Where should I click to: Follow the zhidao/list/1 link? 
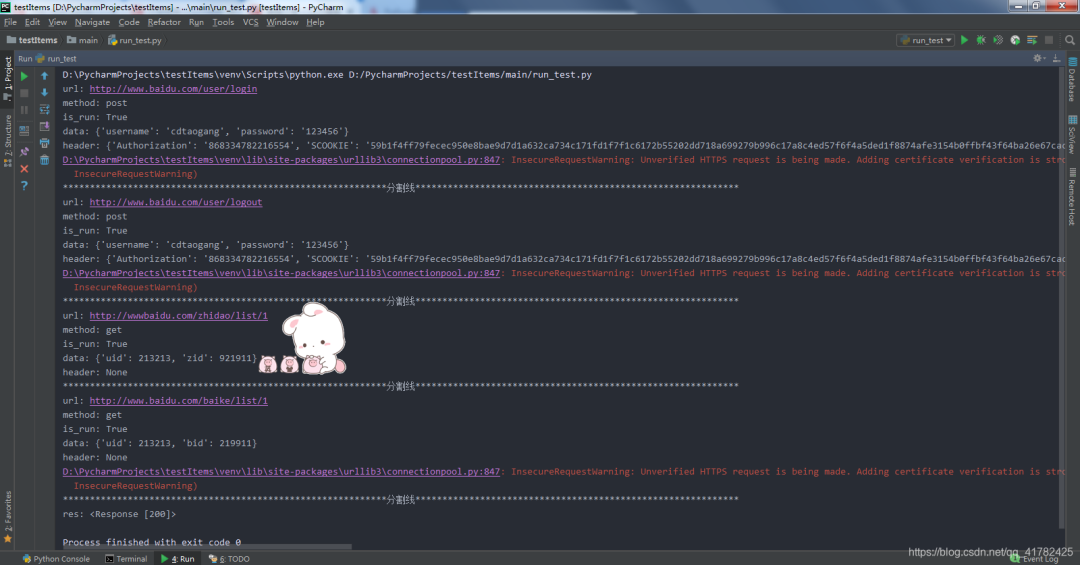[178, 316]
